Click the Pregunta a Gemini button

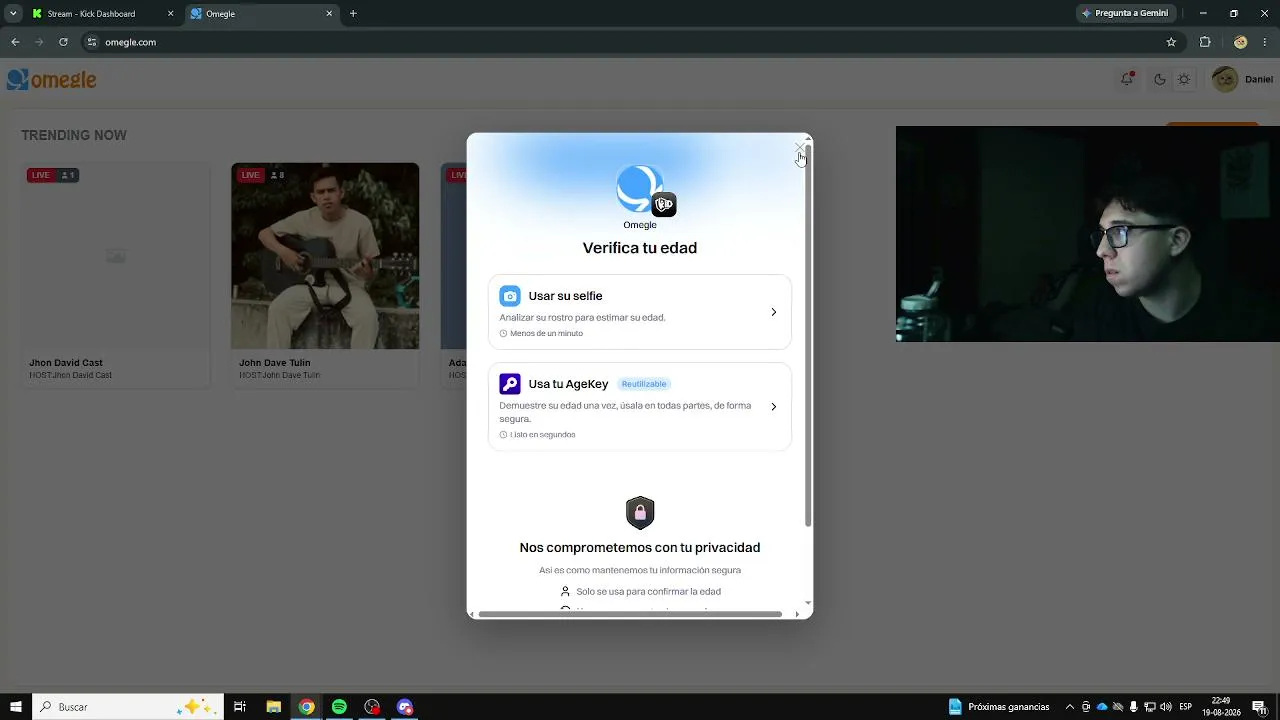[1125, 14]
